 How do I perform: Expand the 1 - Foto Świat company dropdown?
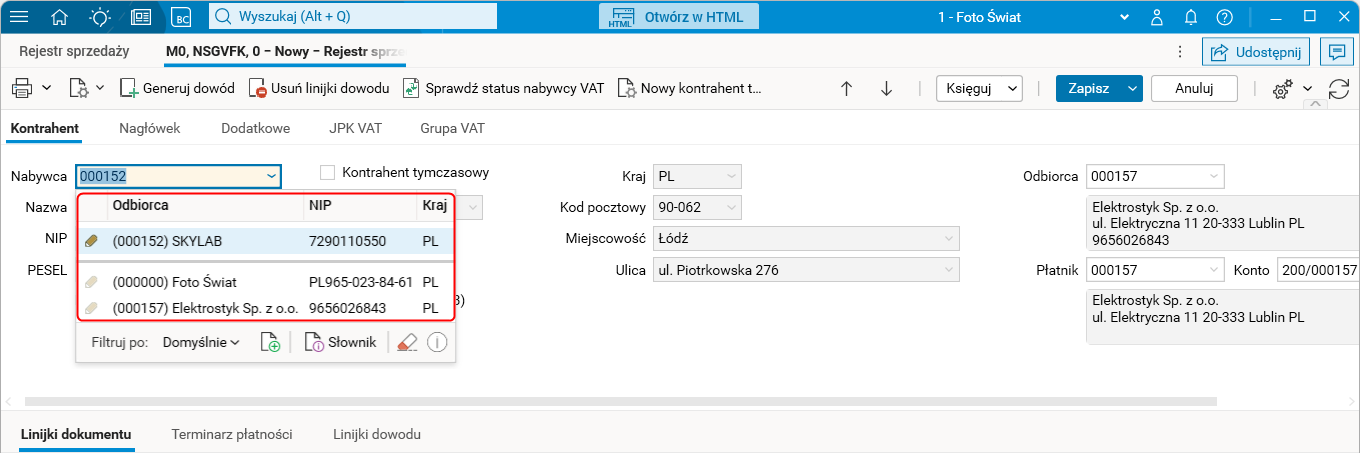pos(1125,17)
